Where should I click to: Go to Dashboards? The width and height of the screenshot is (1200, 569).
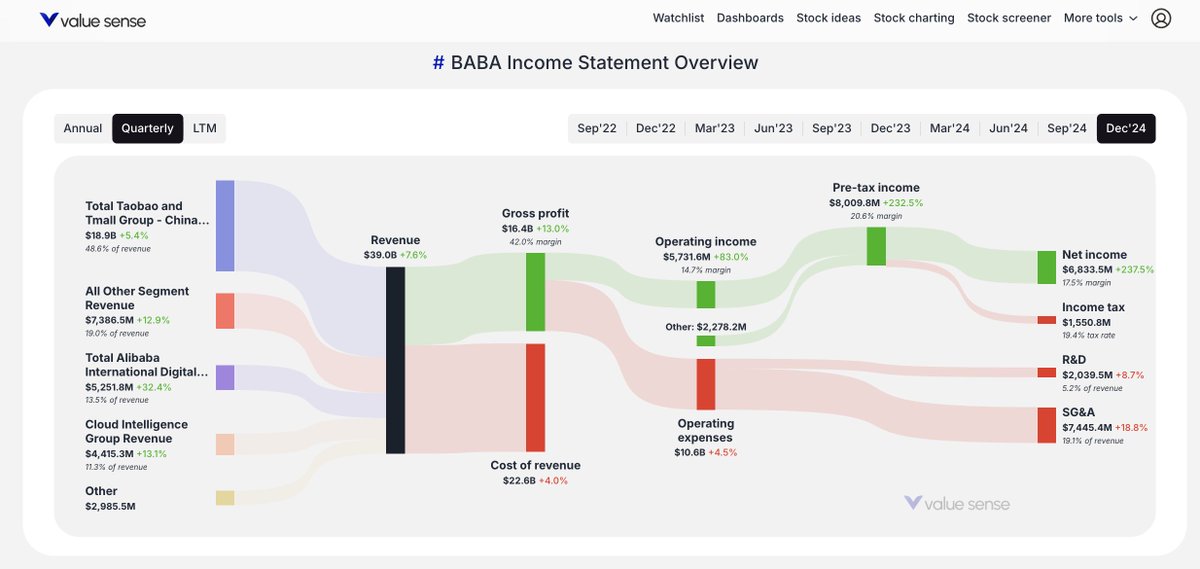click(750, 18)
